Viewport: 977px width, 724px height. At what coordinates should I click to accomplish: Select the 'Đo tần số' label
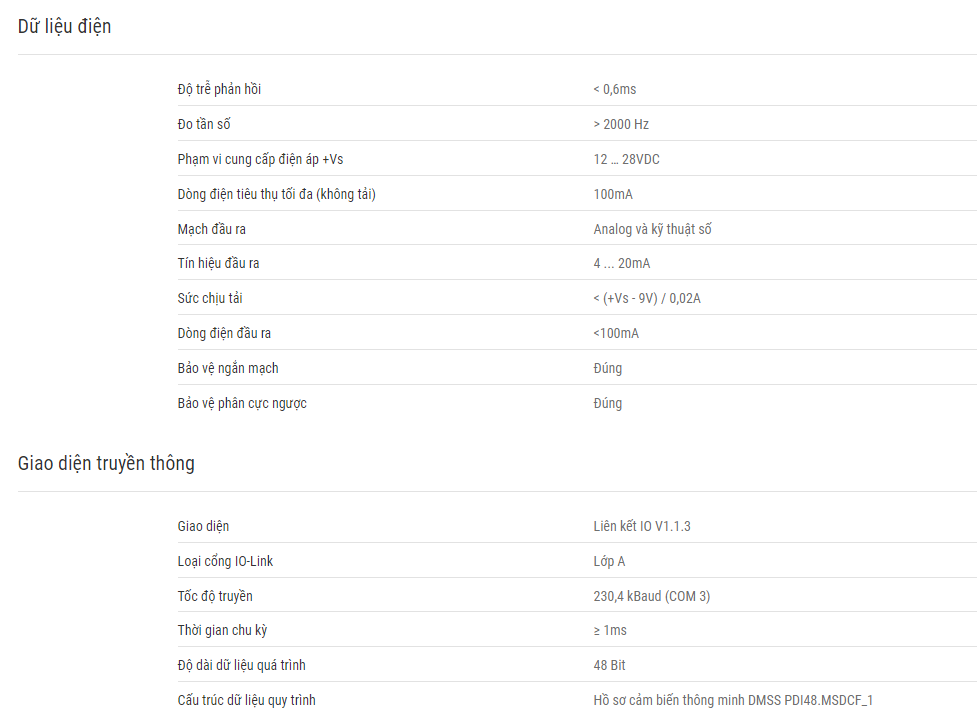[x=204, y=124]
